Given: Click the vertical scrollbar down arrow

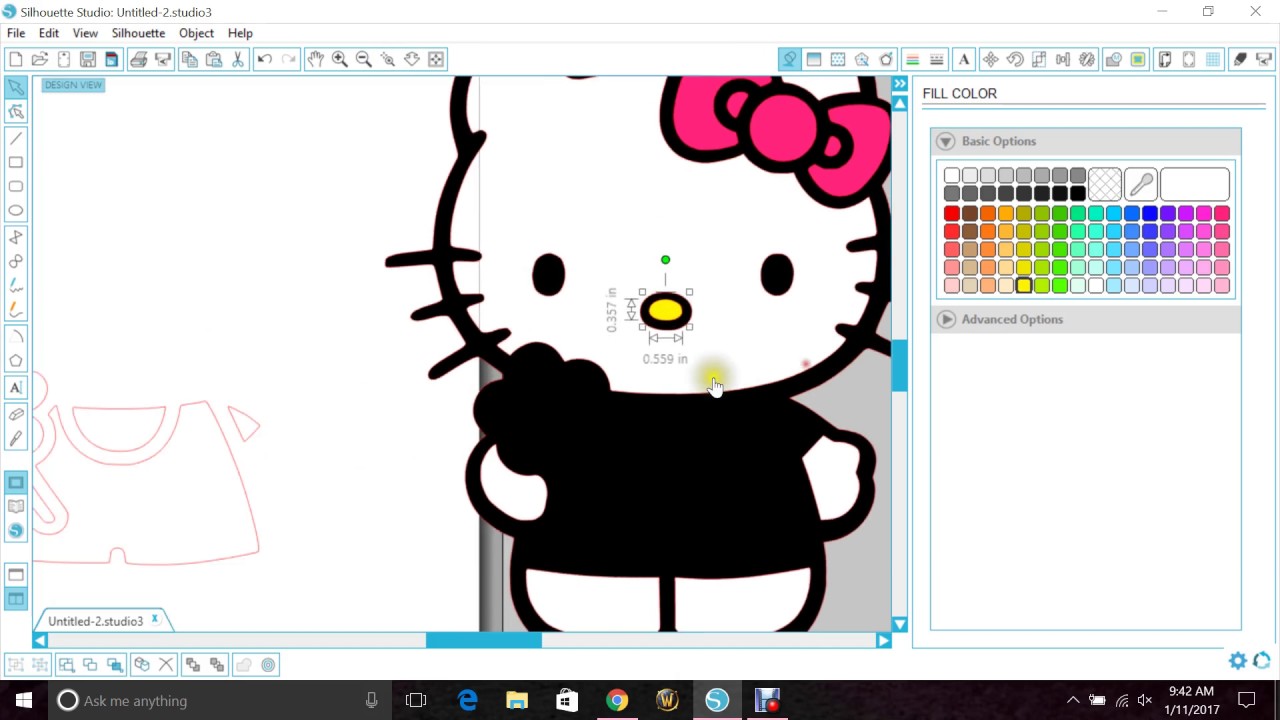Looking at the screenshot, I should click(900, 625).
